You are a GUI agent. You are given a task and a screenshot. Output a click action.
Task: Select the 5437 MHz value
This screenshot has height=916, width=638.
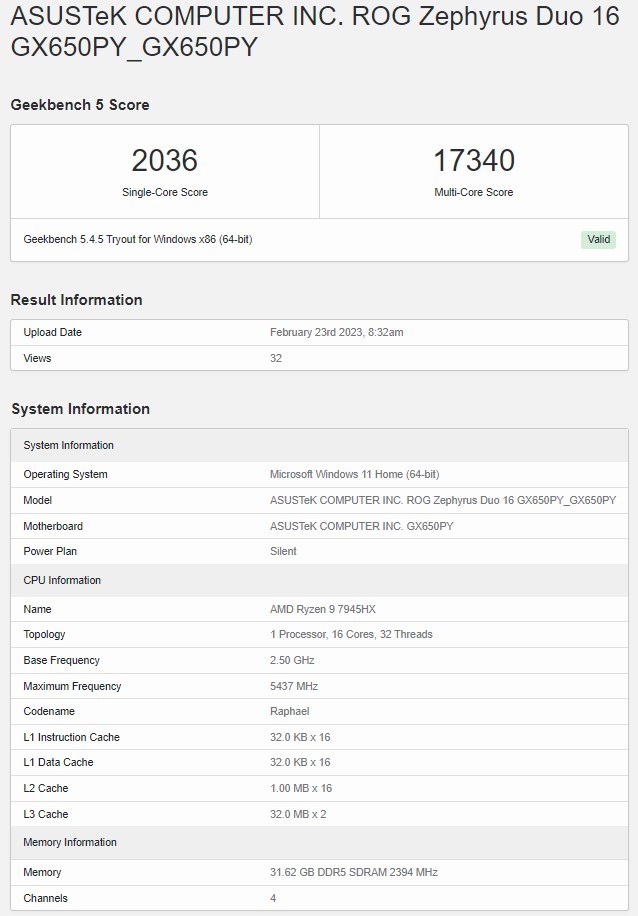pos(294,686)
